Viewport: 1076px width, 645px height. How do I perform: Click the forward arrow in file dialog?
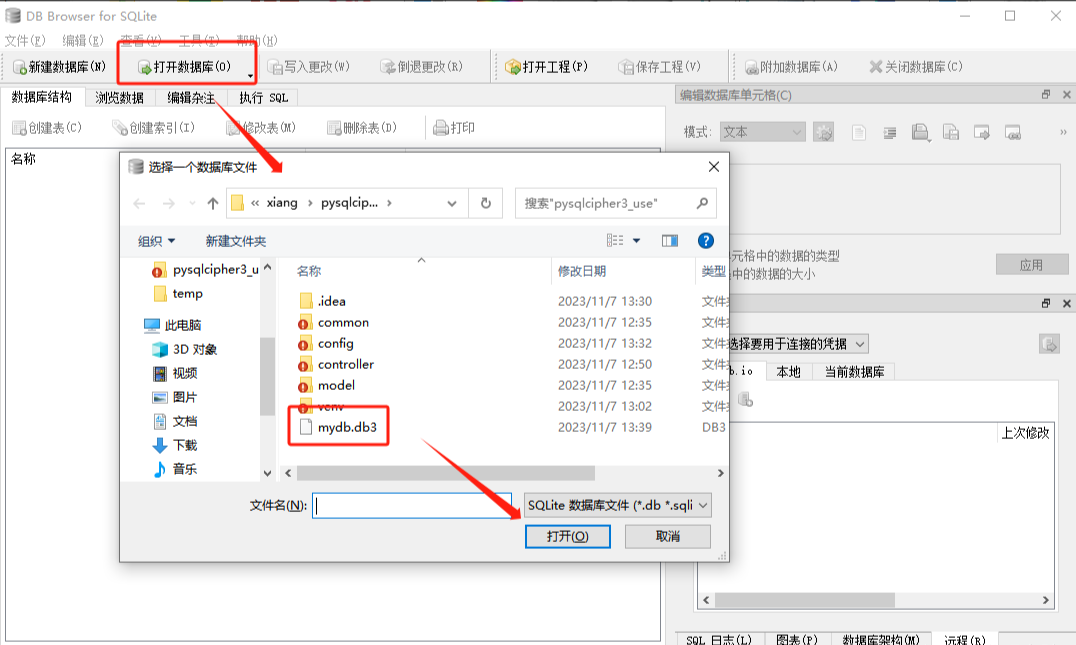[168, 203]
